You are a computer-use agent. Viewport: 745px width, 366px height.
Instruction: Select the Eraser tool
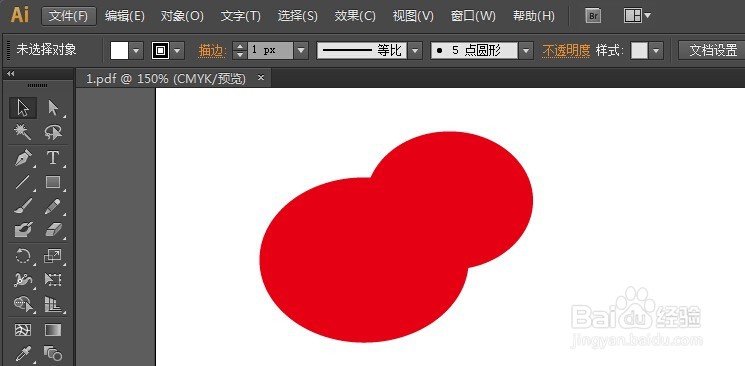click(53, 231)
